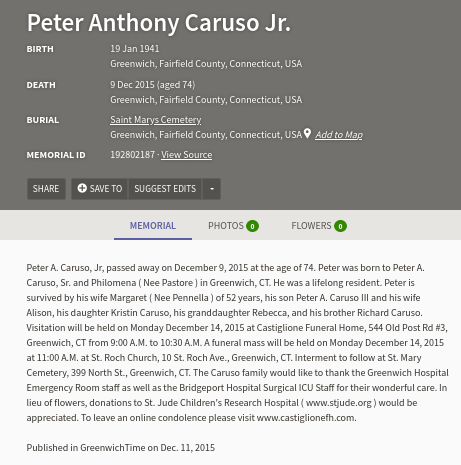Screen dimensions: 461x465
Task: Click the Suggest Edits button
Action: click(165, 189)
